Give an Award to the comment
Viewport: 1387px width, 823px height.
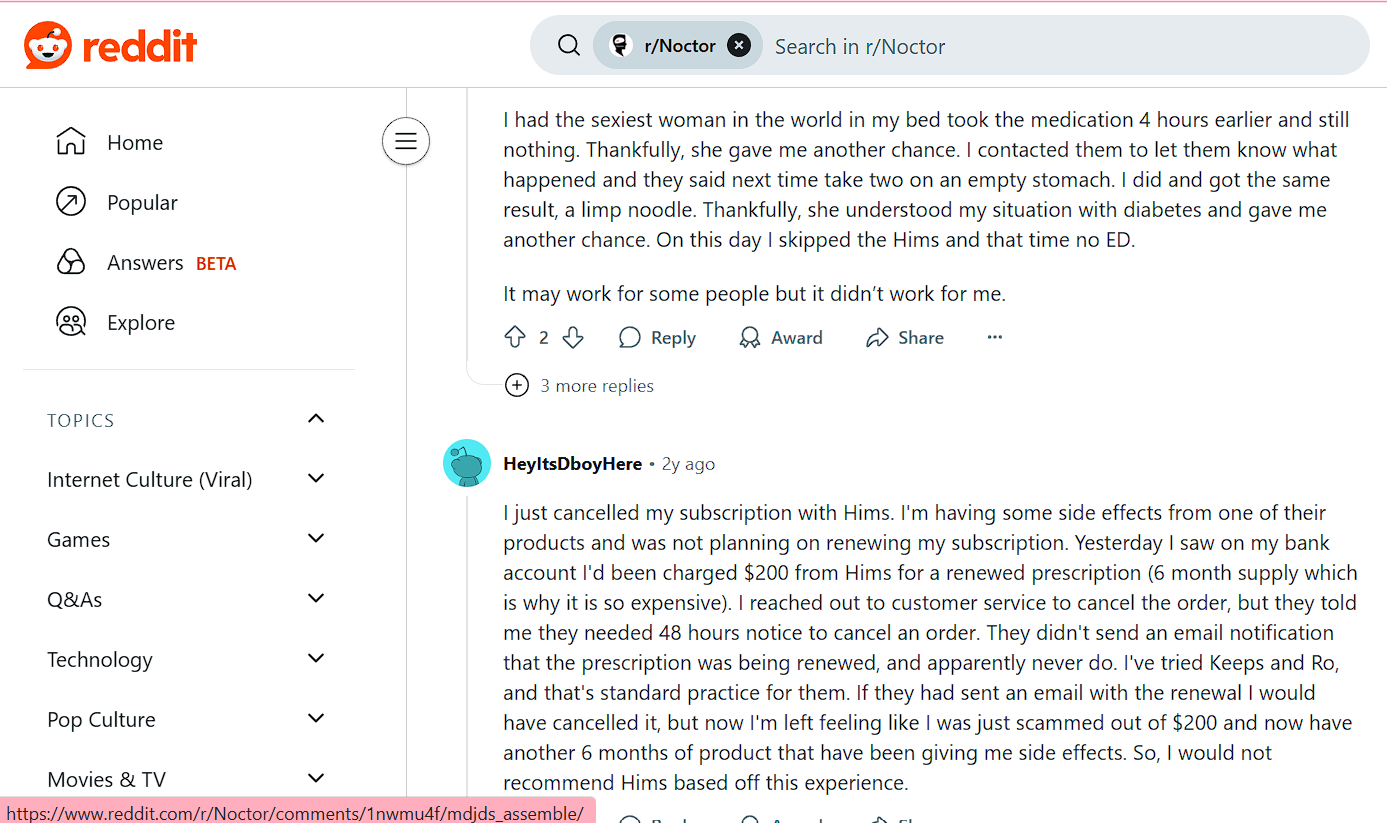click(780, 338)
